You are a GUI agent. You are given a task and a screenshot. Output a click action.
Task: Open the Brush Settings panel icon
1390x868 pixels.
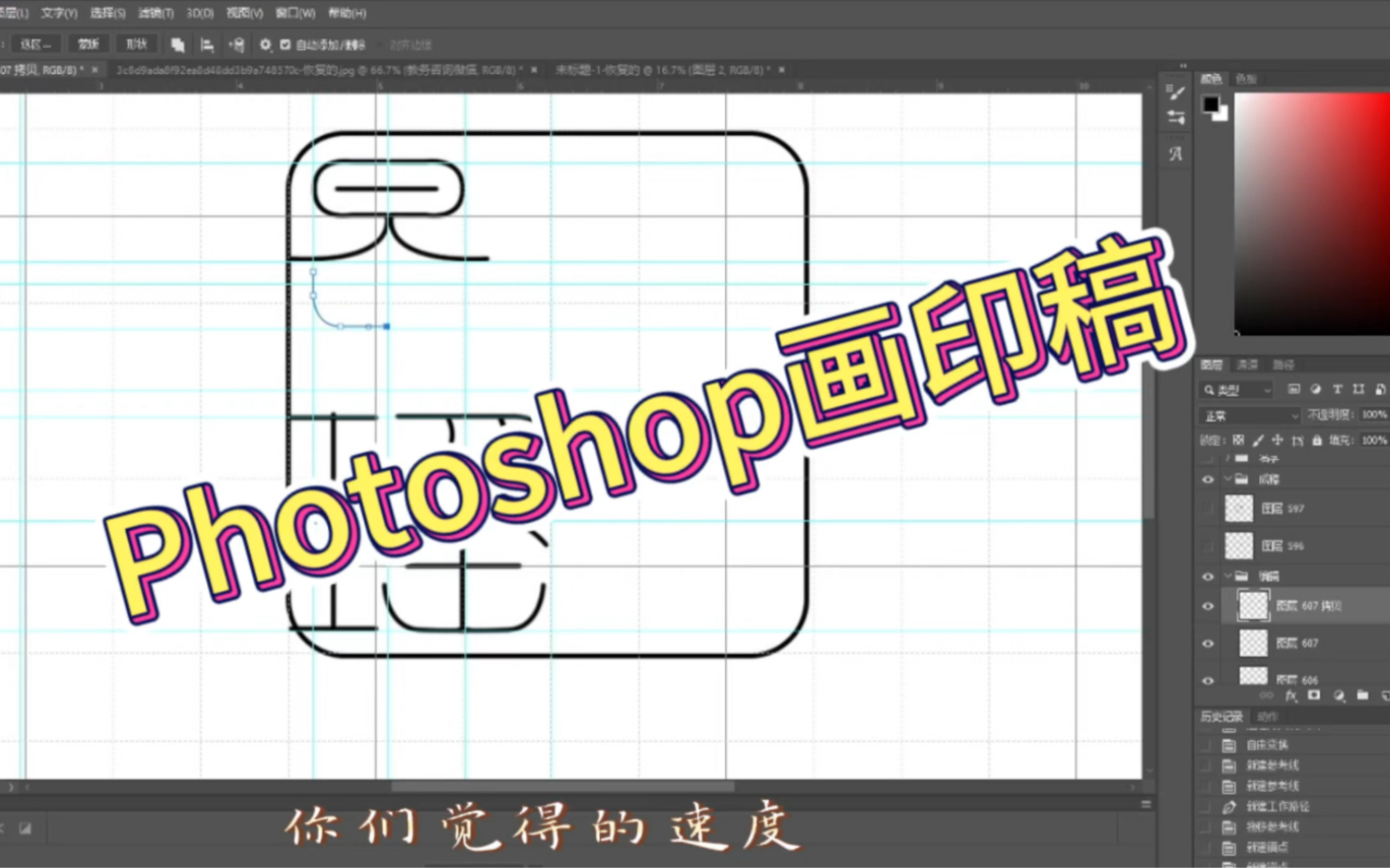(x=1176, y=93)
